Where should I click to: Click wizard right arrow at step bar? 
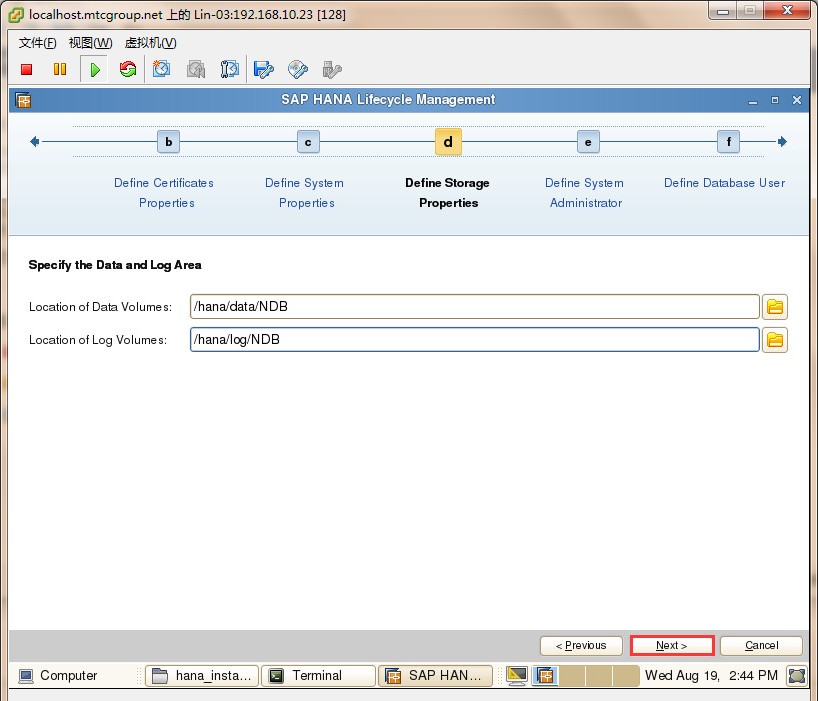point(782,141)
